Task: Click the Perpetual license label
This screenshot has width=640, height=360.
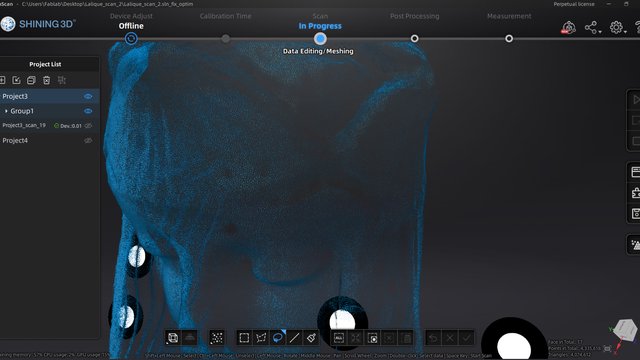Action: click(574, 4)
